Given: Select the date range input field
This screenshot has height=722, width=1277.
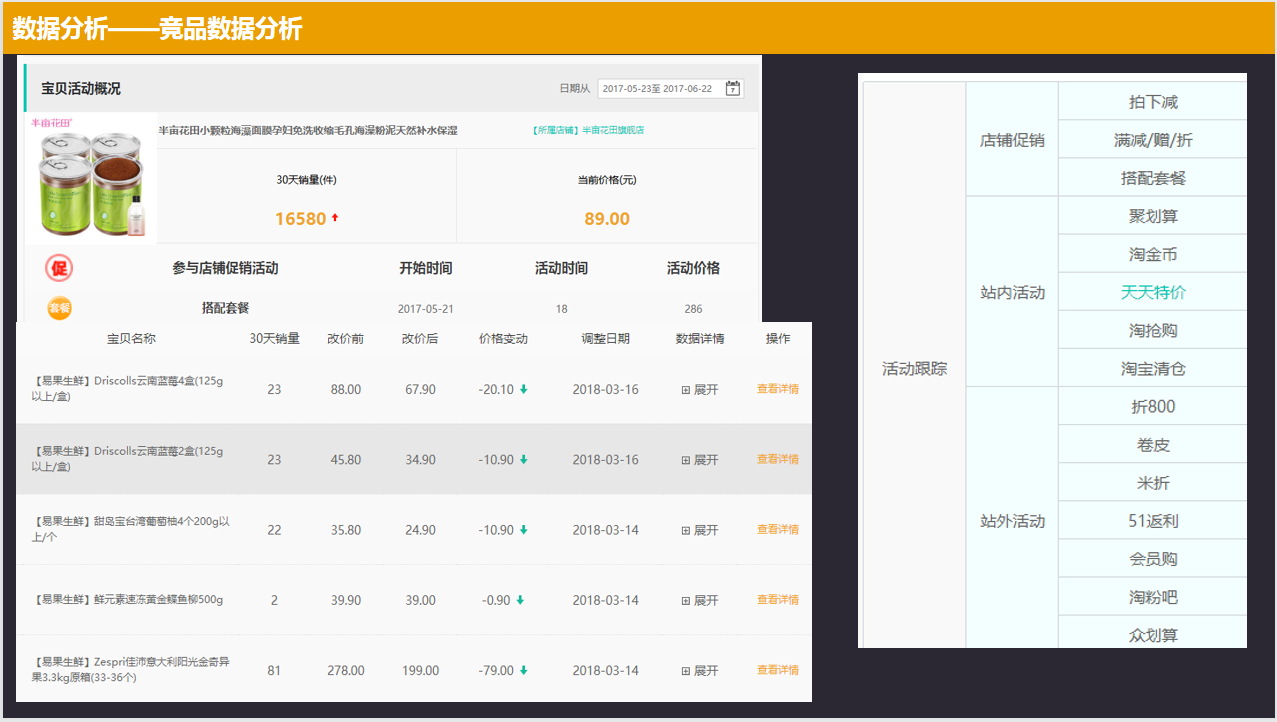Looking at the screenshot, I should click(671, 88).
